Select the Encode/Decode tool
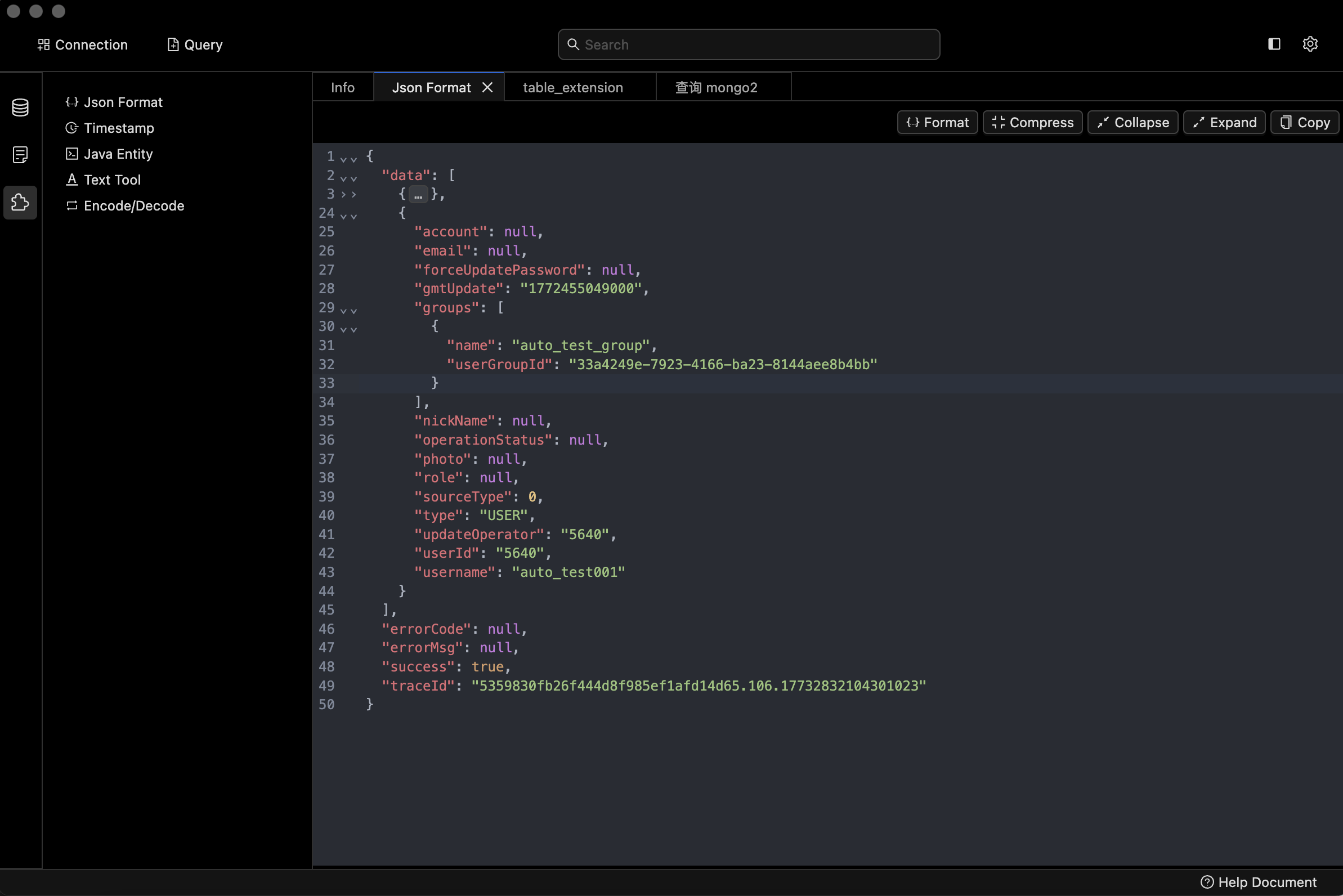 click(134, 206)
